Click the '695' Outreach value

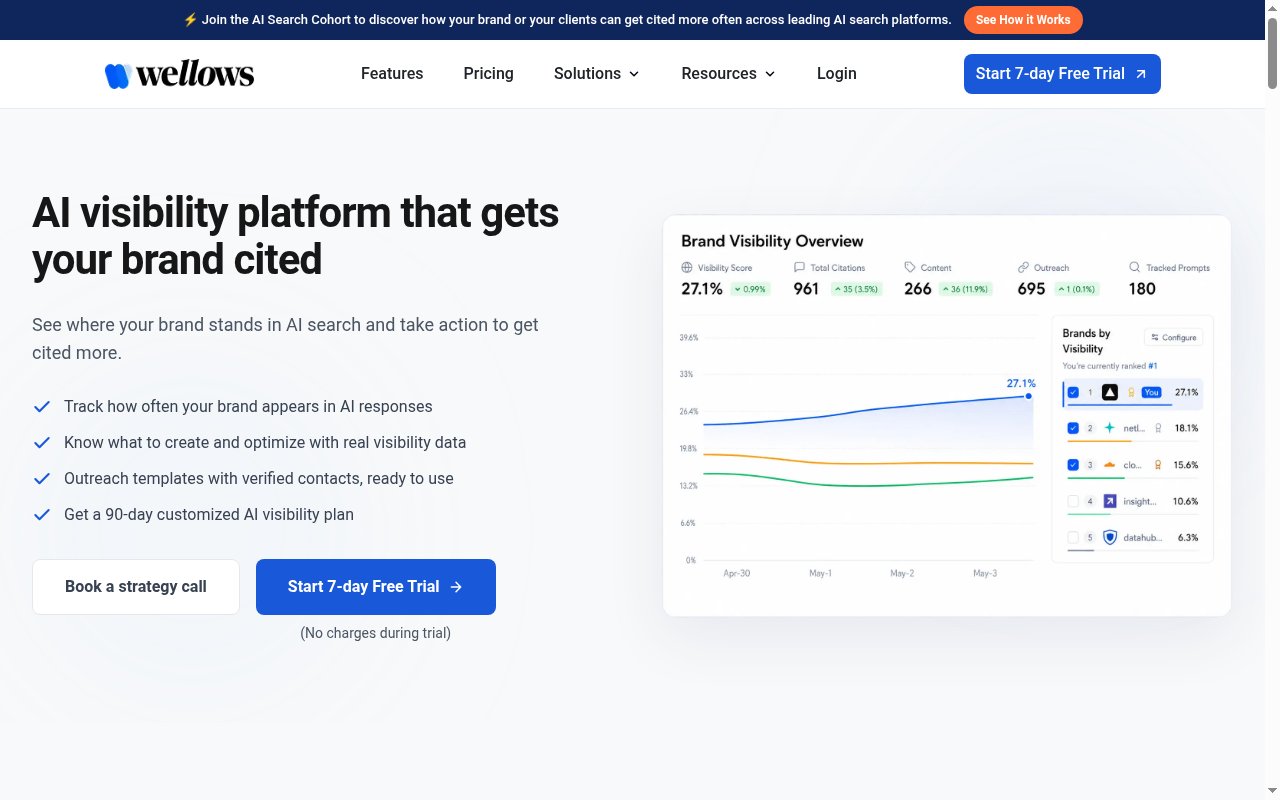click(1031, 289)
